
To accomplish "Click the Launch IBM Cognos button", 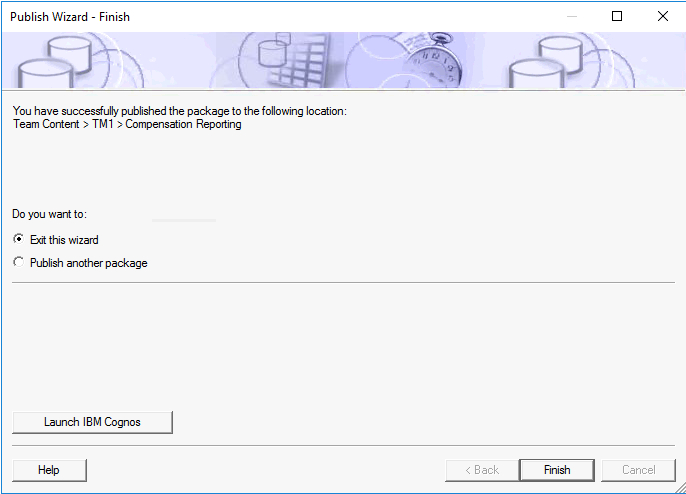I will (92, 422).
